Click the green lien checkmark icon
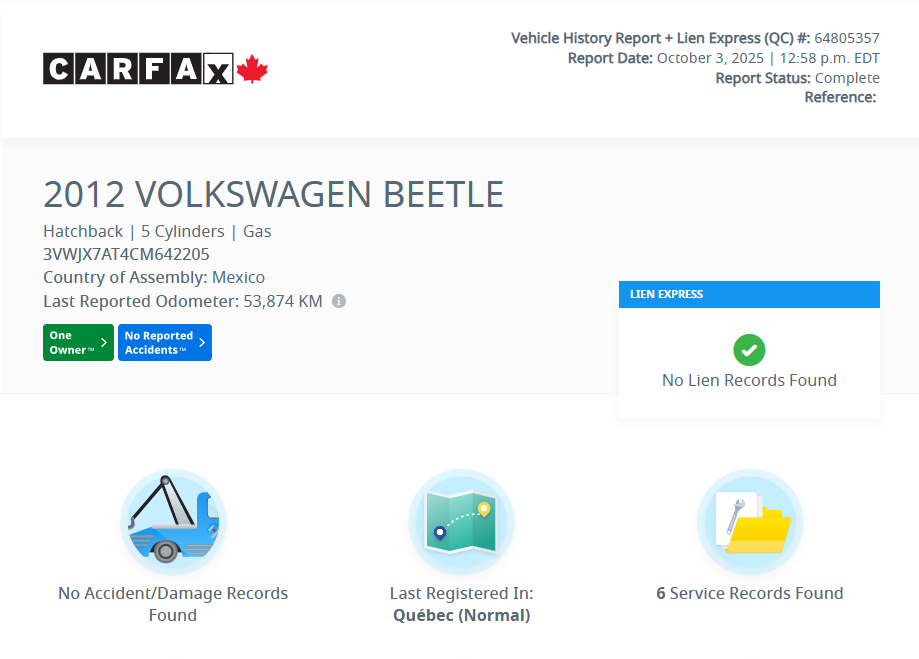This screenshot has width=919, height=659. [749, 350]
